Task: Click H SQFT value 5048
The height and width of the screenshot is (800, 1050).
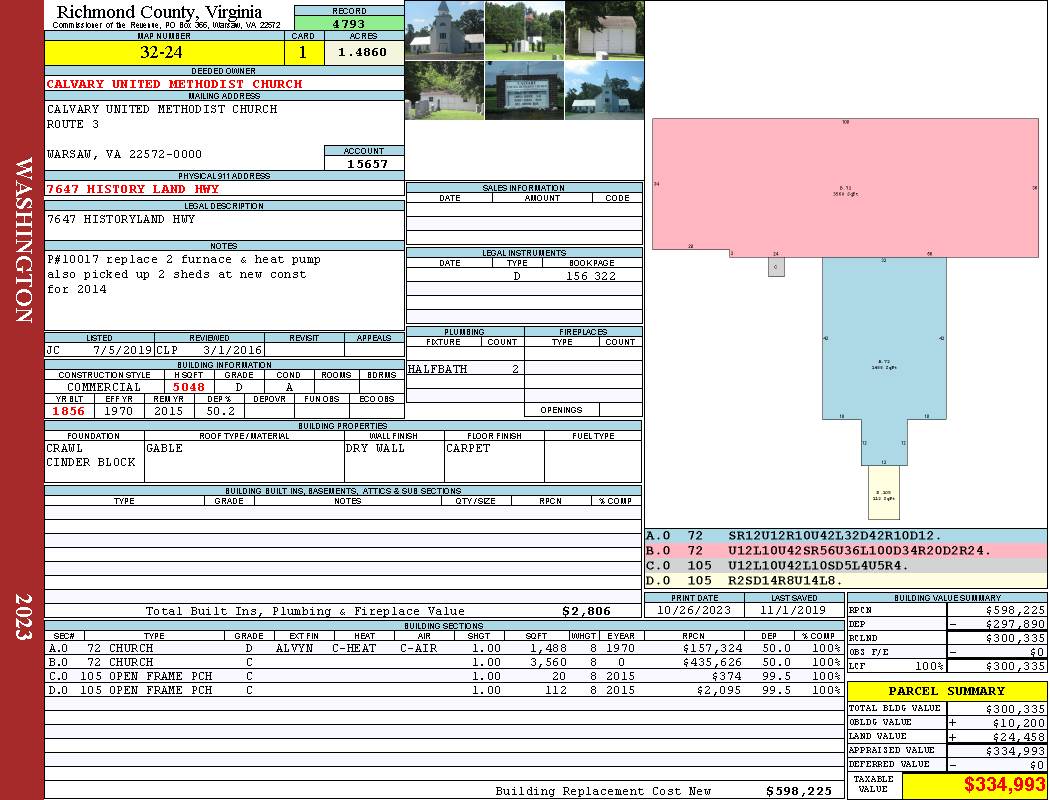Action: (189, 387)
